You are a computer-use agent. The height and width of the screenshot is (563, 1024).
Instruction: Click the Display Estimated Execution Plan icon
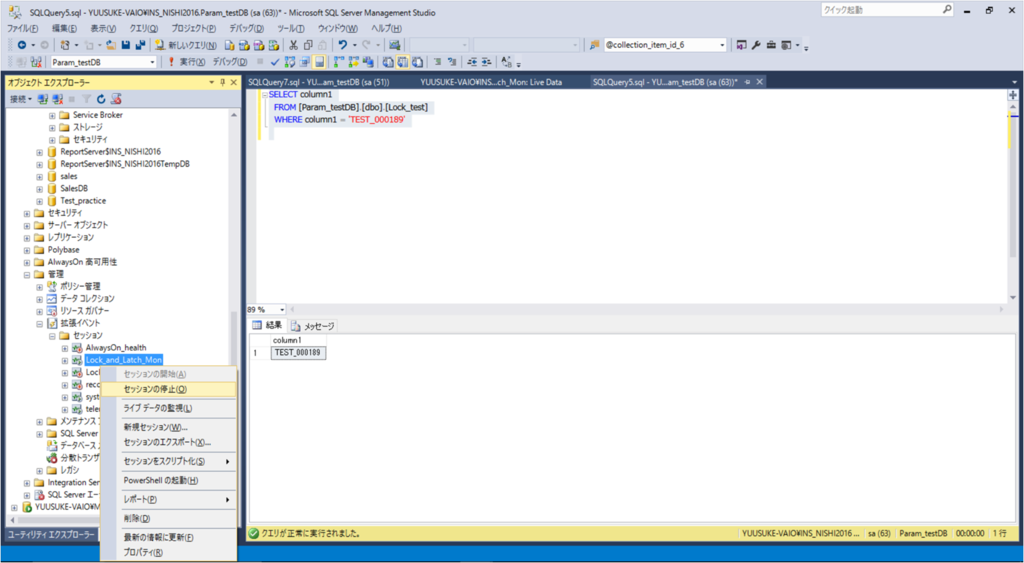(288, 62)
